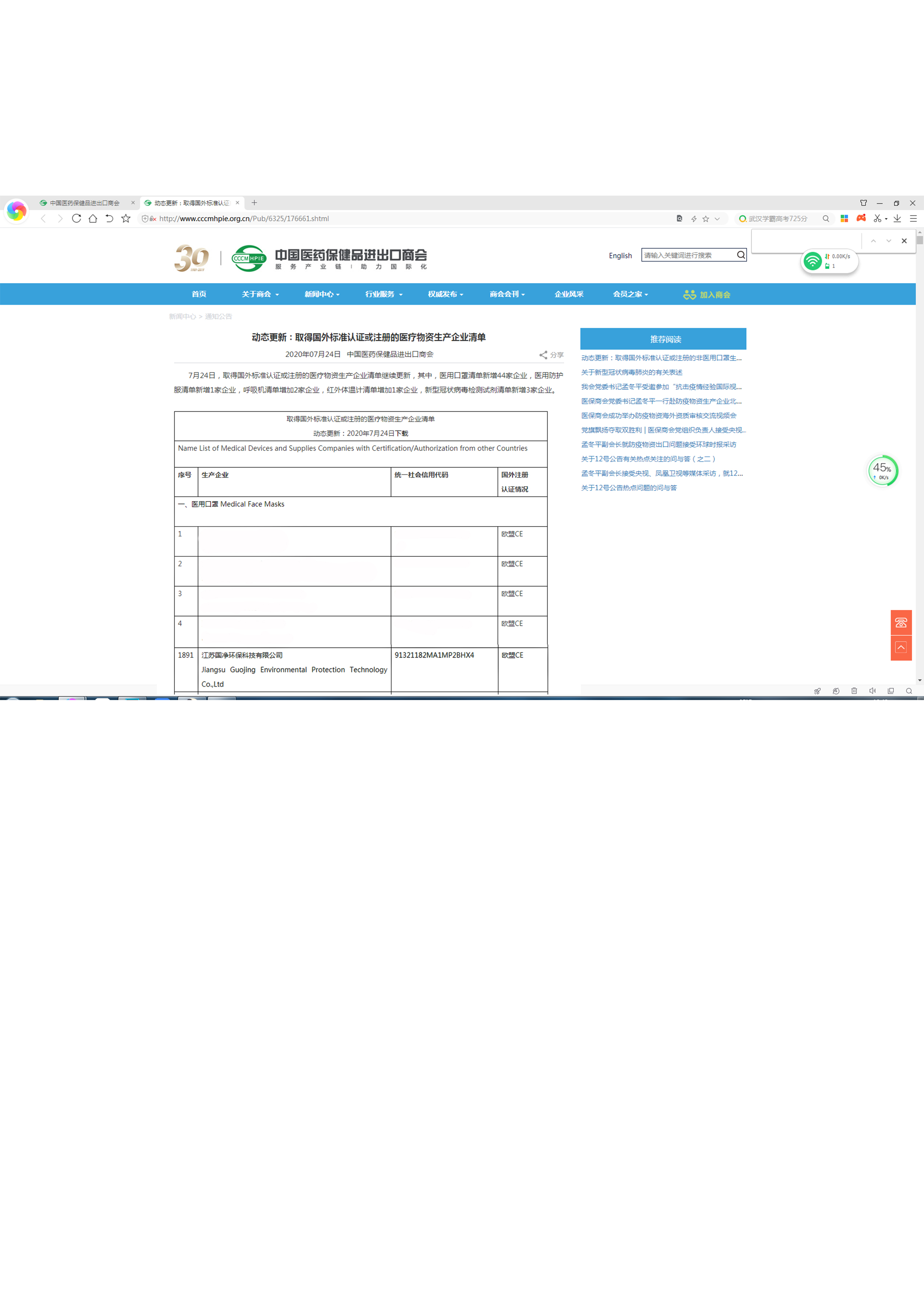924x1307 pixels.
Task: Open the browser hamburger menu
Action: [913, 219]
